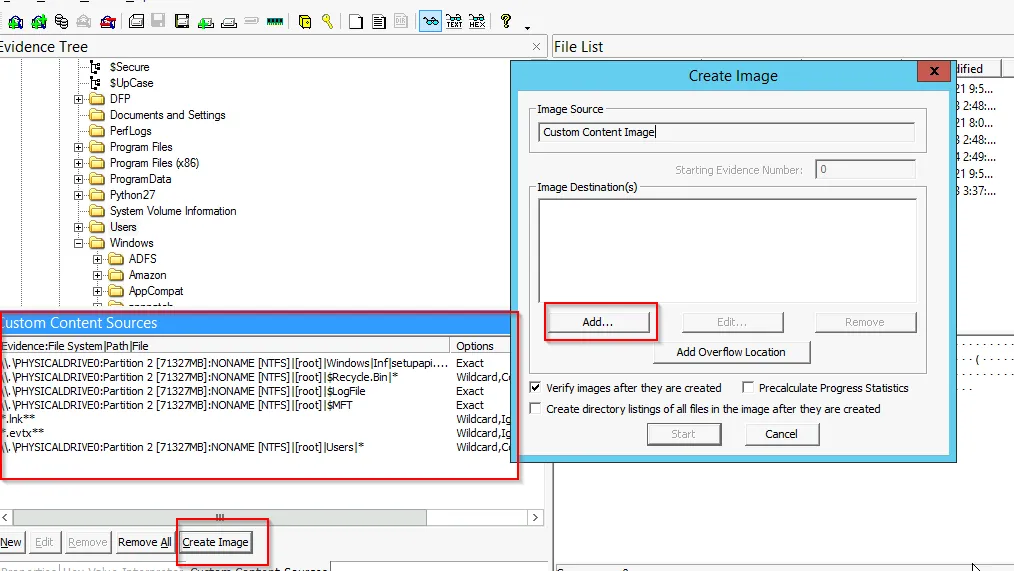
Task: Switch to the HEX glasses view mode
Action: coord(477,21)
